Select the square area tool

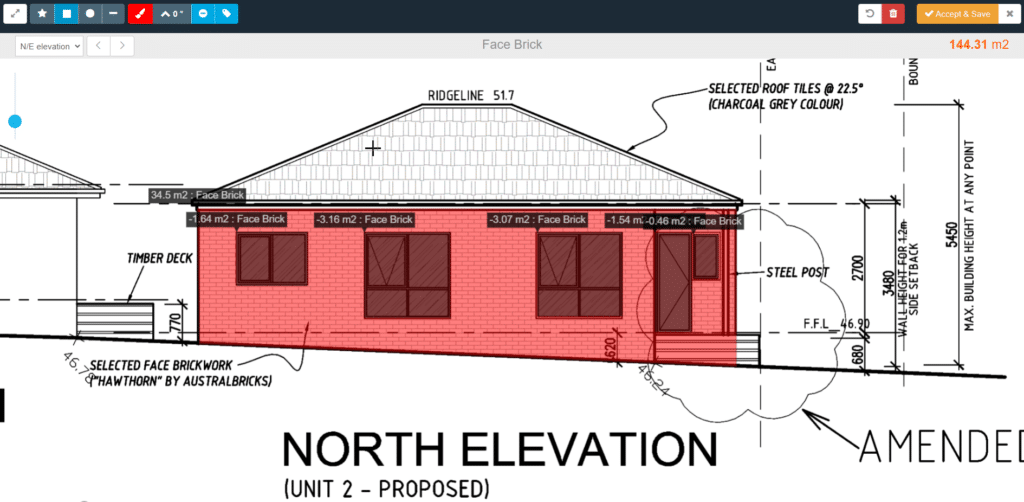tap(66, 14)
